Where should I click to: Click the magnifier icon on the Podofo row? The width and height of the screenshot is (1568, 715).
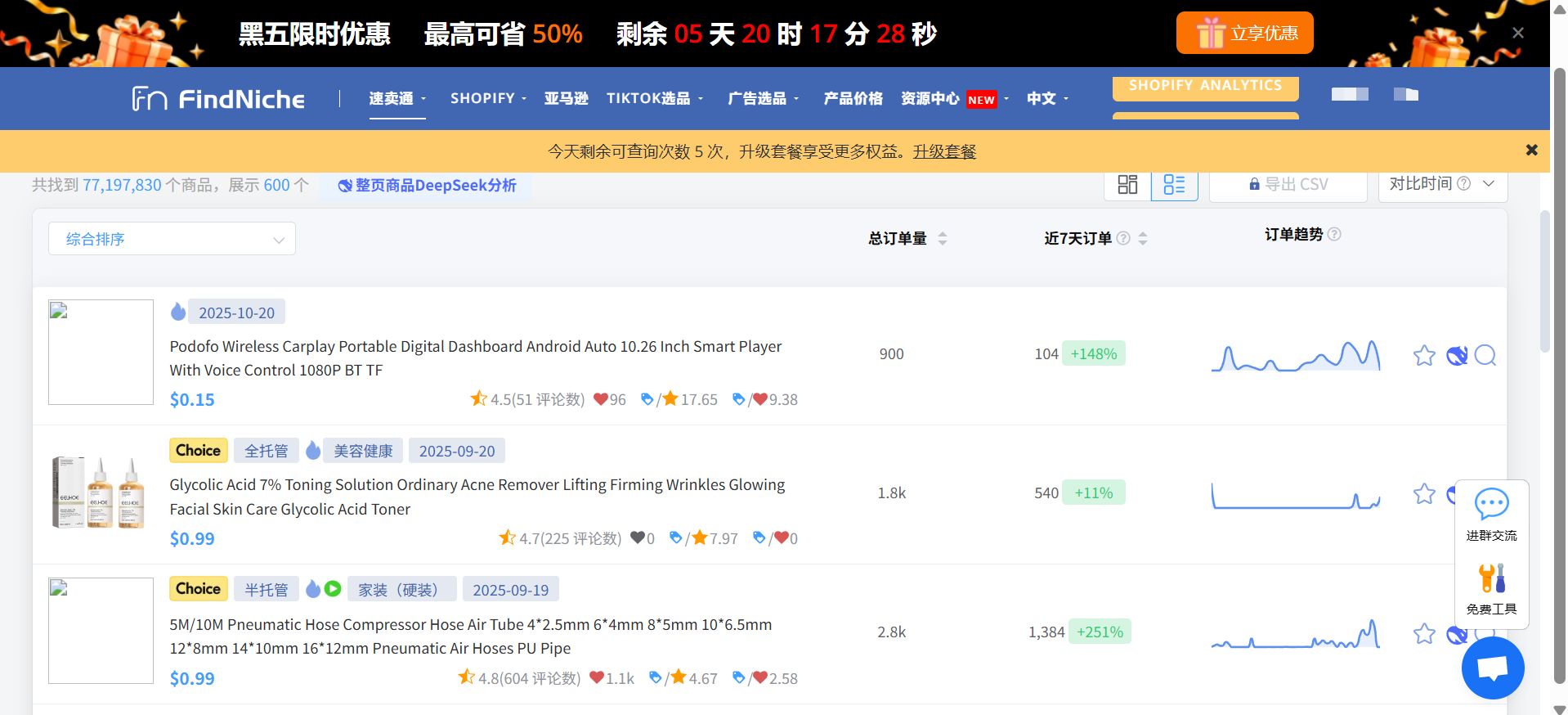[1485, 355]
